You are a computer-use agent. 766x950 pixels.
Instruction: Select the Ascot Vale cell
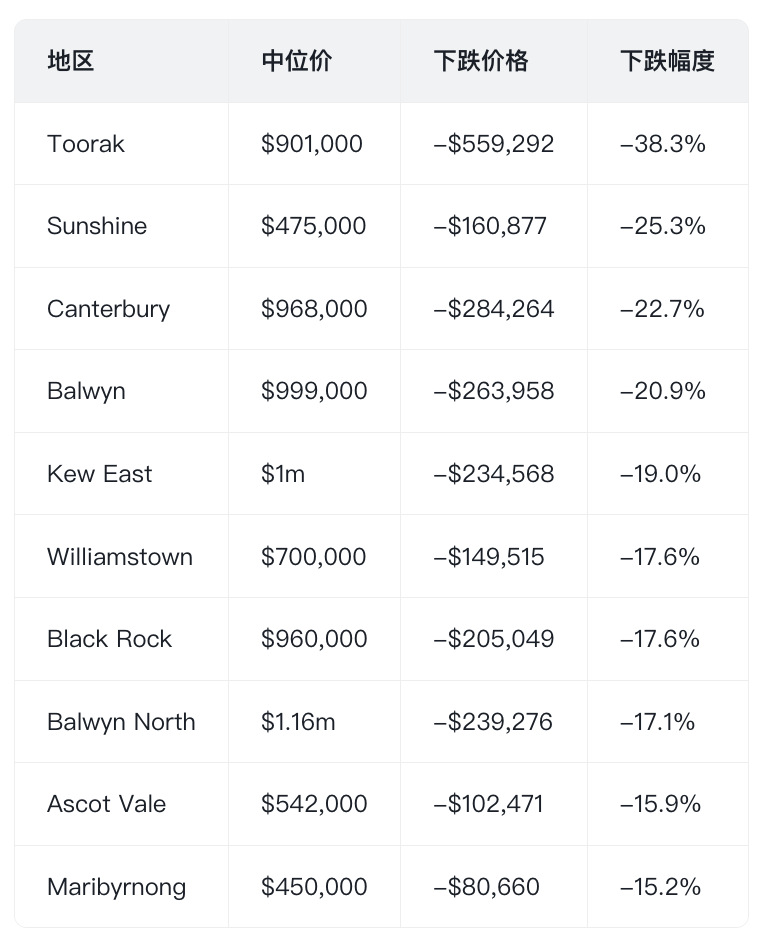(106, 804)
